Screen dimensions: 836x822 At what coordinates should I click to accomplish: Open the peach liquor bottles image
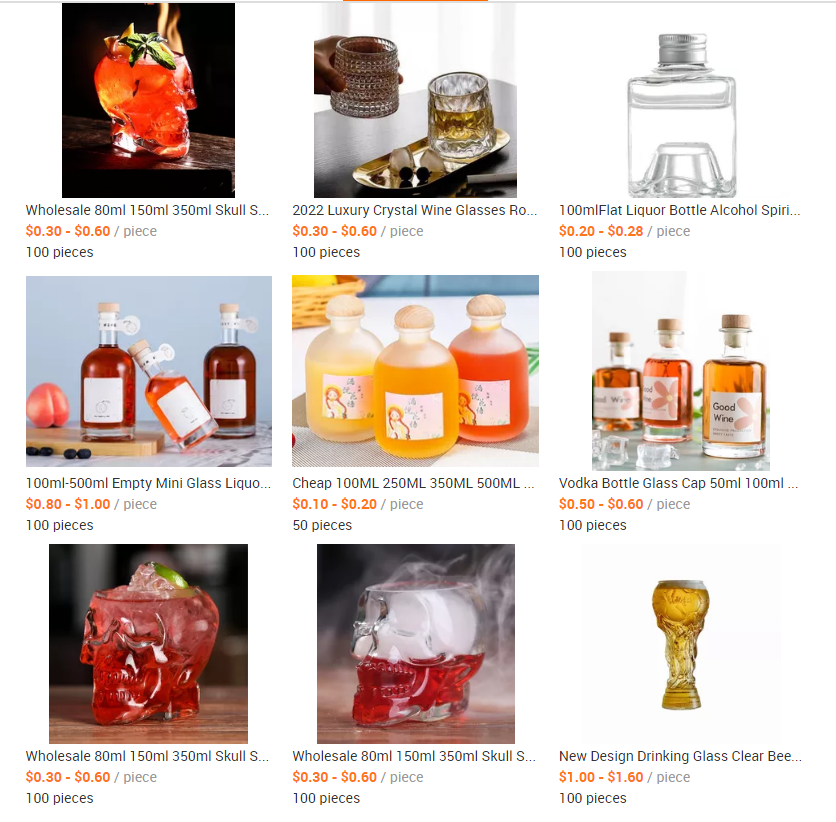tap(149, 371)
